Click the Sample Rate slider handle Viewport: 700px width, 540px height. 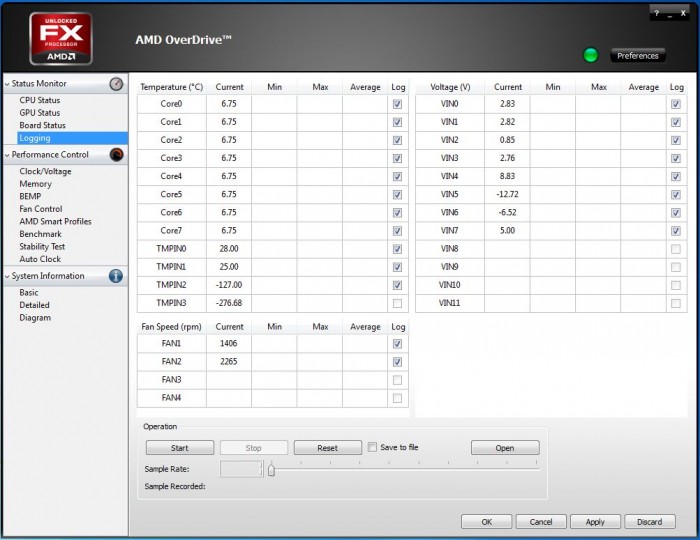271,470
